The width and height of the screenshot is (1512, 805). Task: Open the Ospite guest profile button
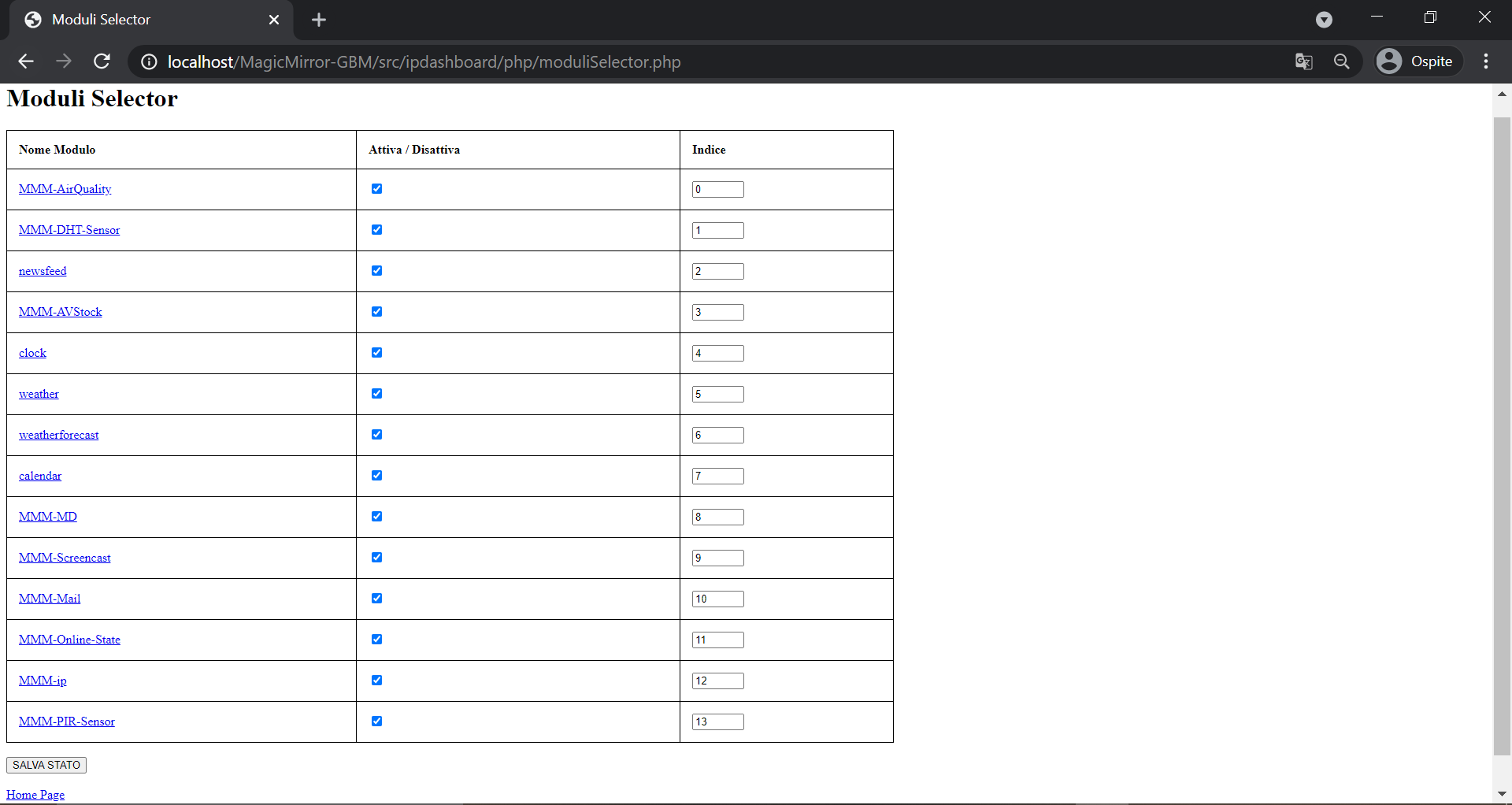tap(1417, 61)
